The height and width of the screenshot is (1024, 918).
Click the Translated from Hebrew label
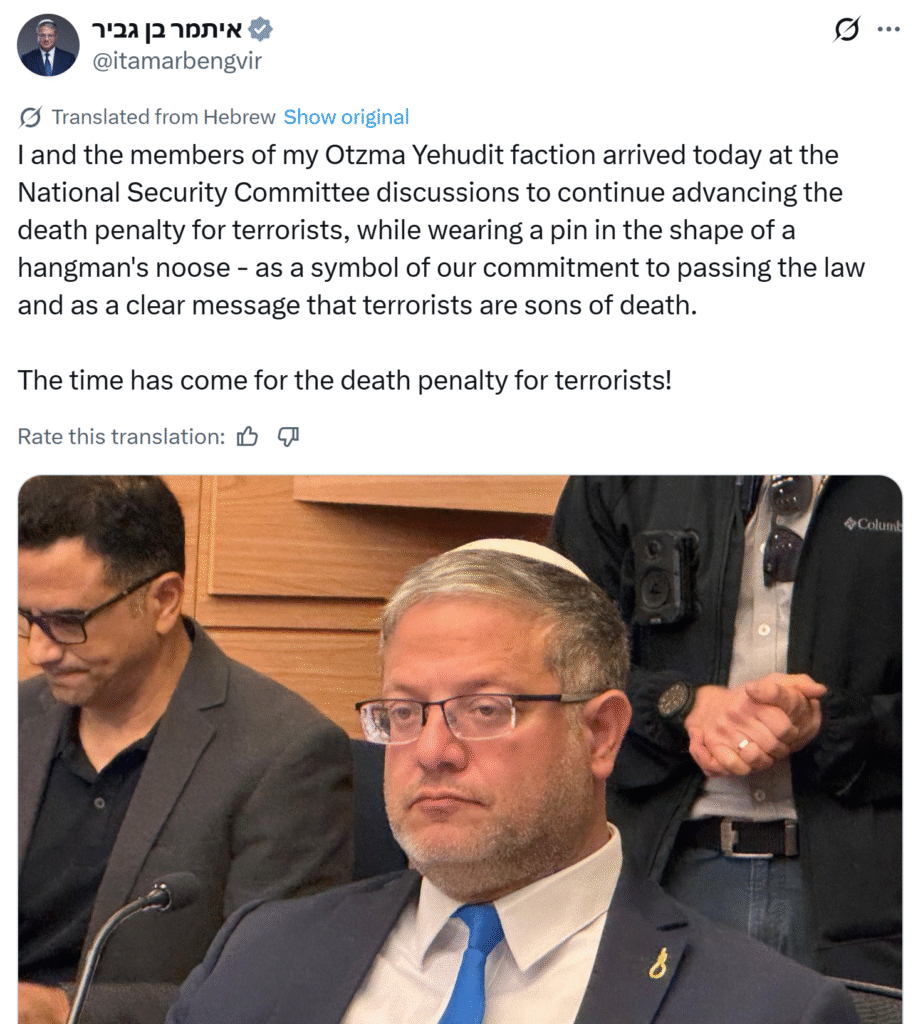[x=163, y=117]
